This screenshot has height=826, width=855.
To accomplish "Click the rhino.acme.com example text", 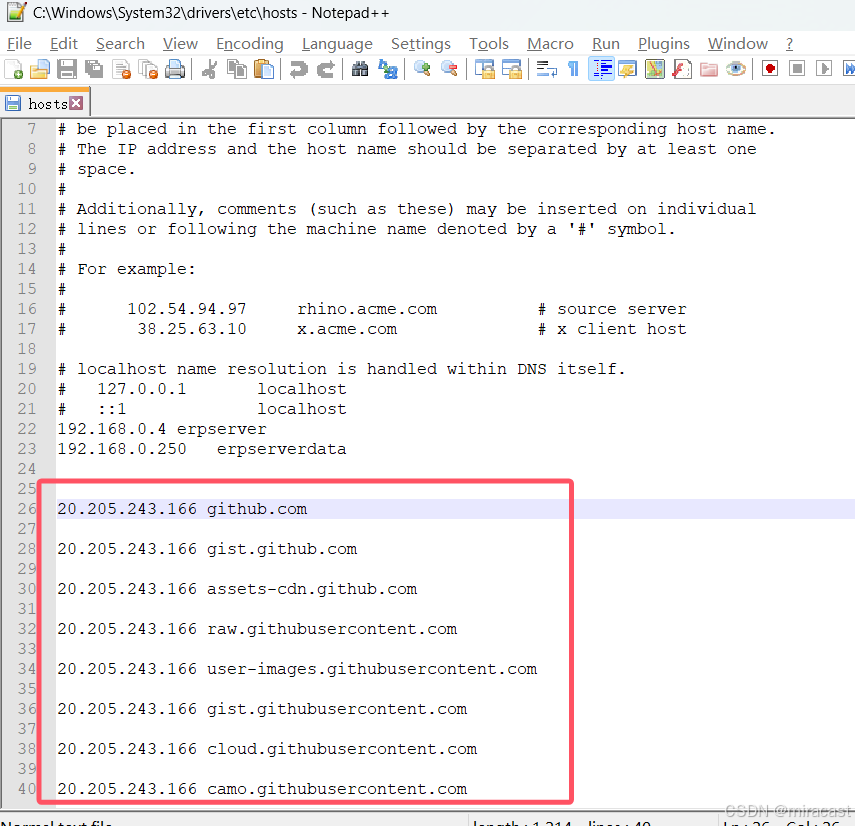I will pos(367,309).
